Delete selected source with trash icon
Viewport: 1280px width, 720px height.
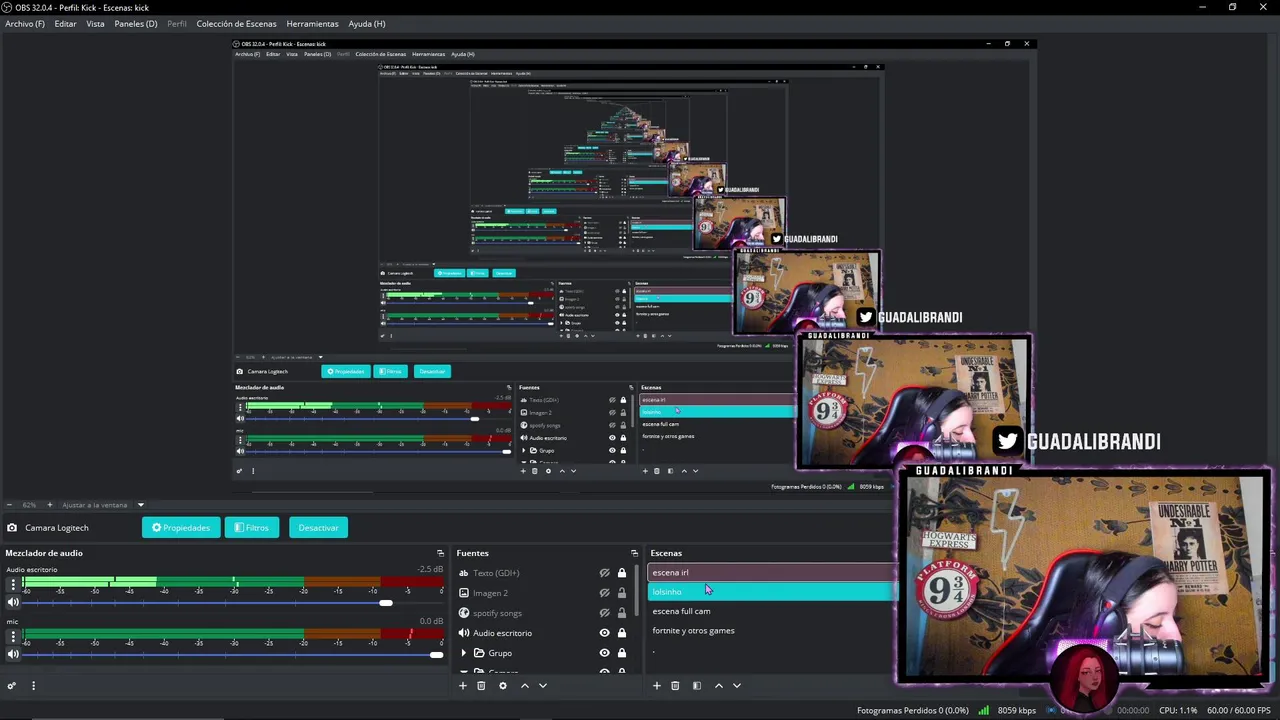click(481, 686)
